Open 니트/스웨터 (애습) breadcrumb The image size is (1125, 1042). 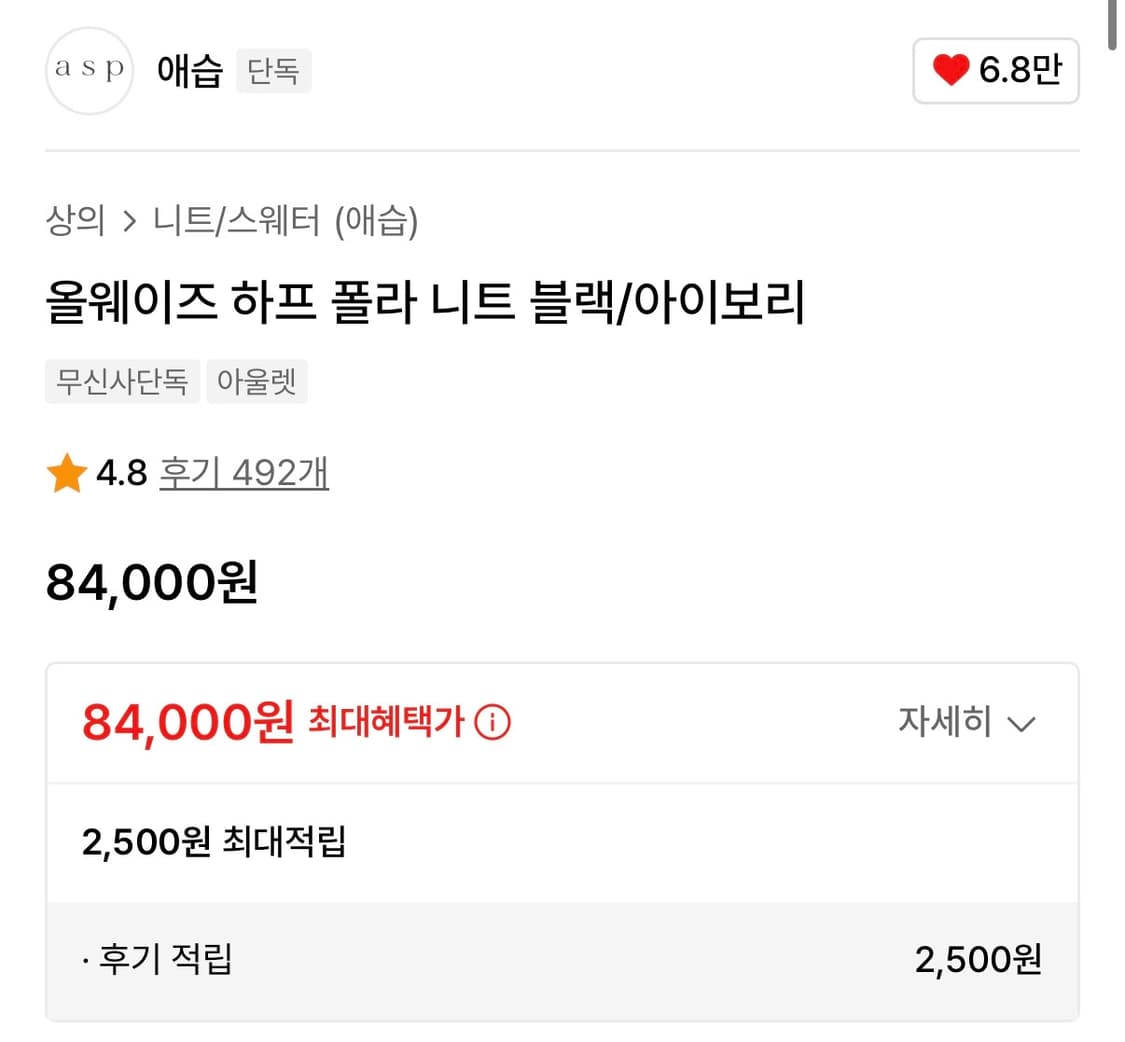(x=285, y=220)
